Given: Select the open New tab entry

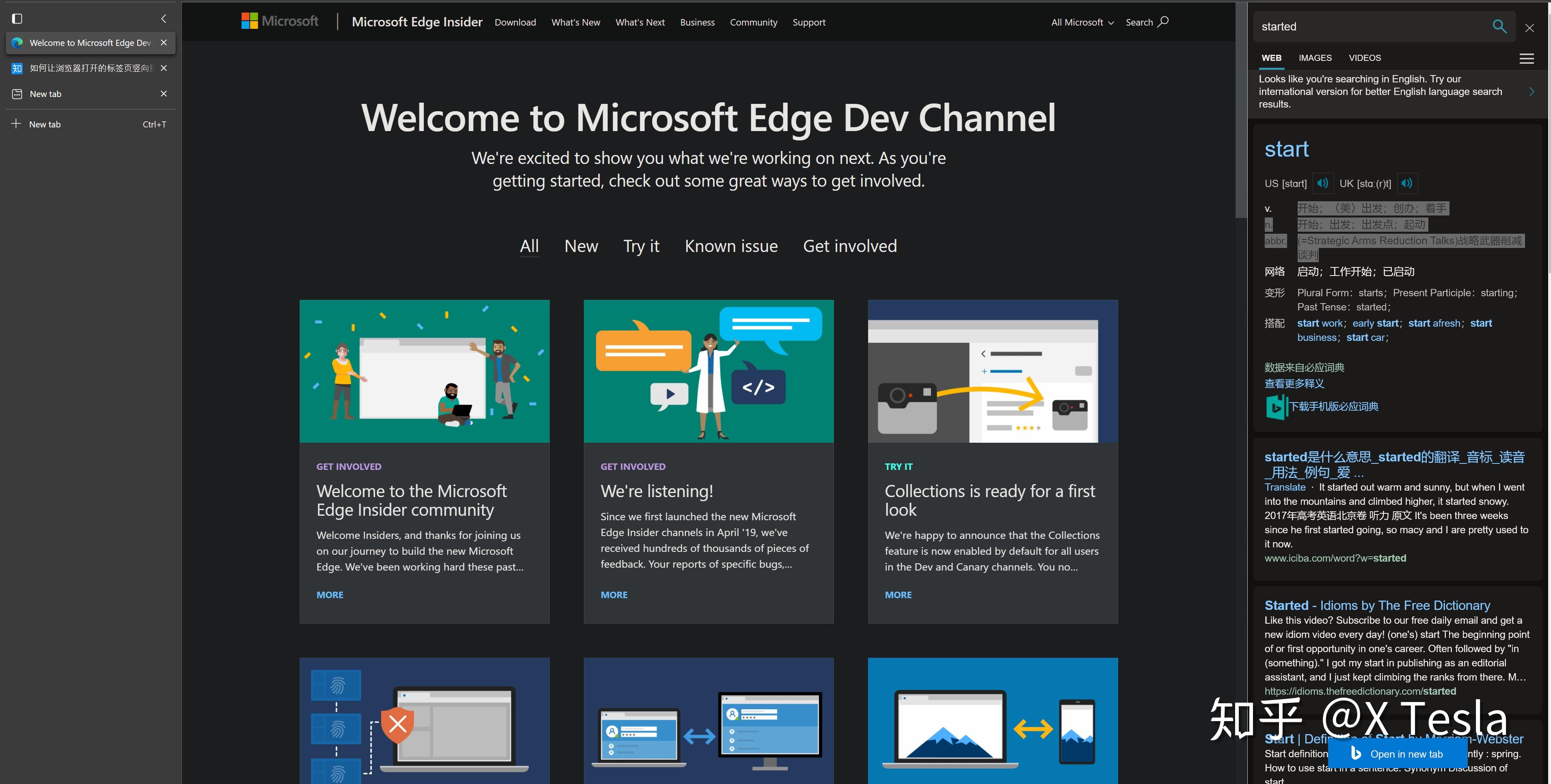Looking at the screenshot, I should 90,94.
